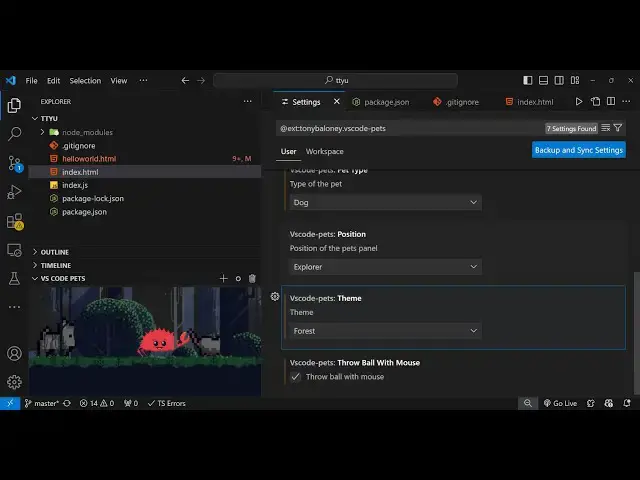Click the master branch status item
The width and height of the screenshot is (640, 480).
[x=42, y=403]
